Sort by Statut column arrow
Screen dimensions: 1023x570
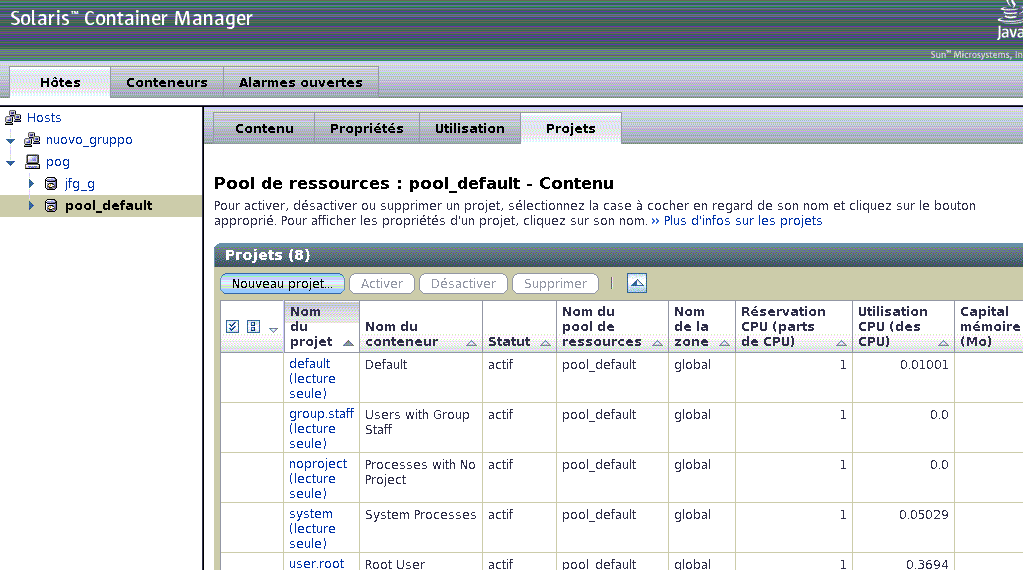point(545,342)
